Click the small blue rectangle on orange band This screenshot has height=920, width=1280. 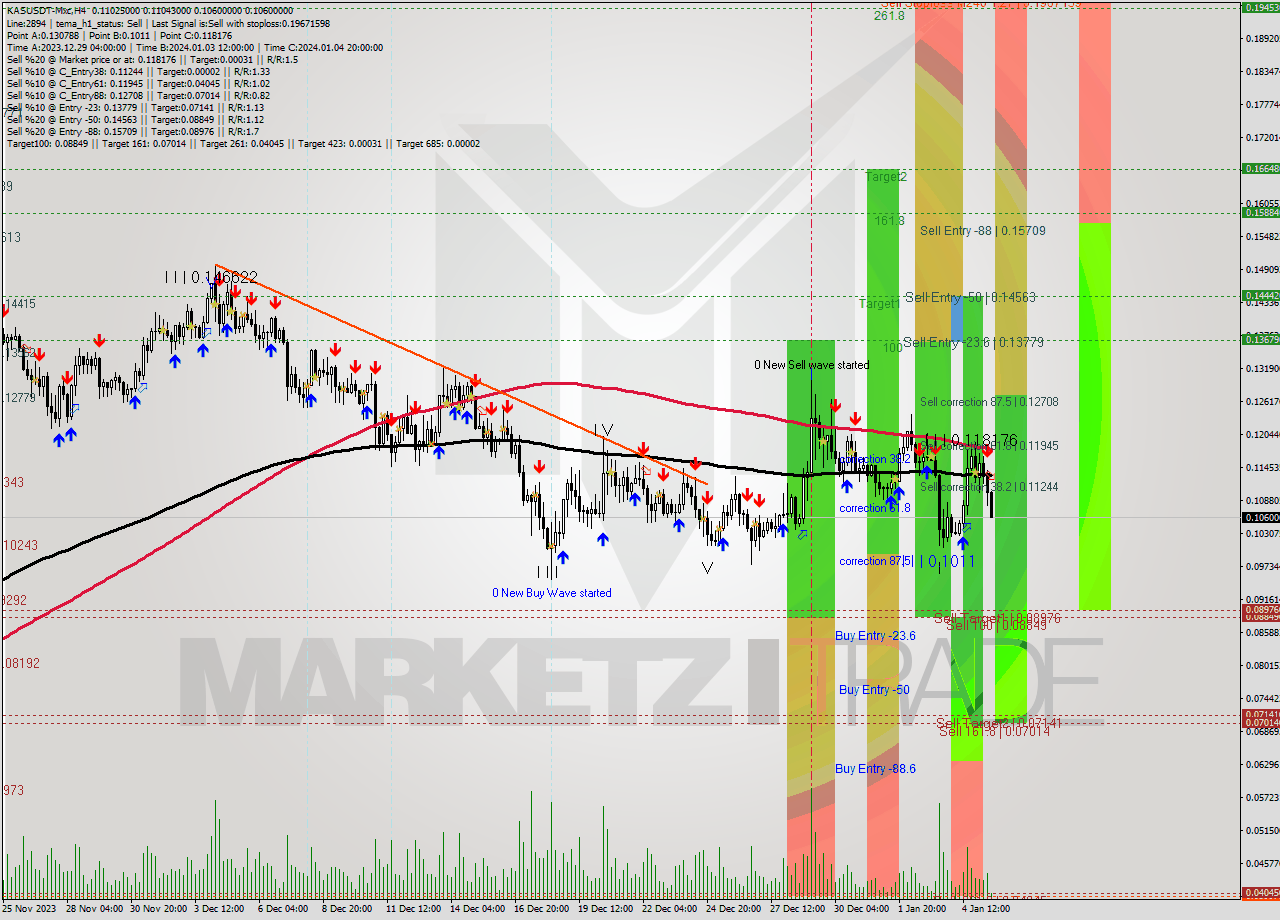click(957, 318)
